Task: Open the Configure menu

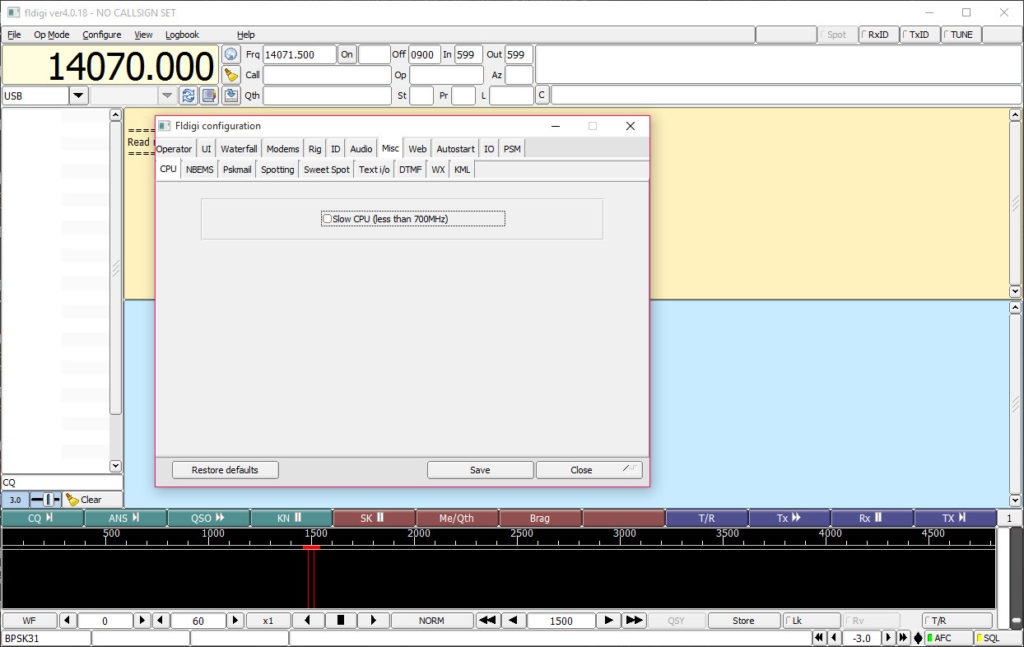Action: point(101,35)
